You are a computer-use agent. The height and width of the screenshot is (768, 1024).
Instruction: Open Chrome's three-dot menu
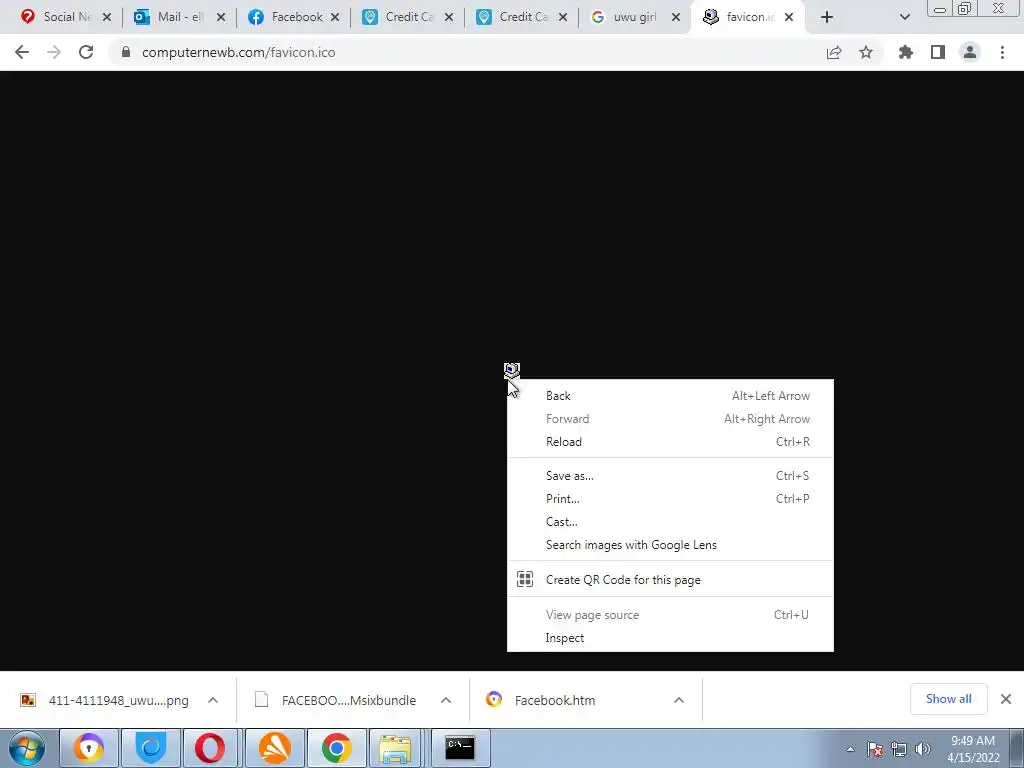(1002, 52)
